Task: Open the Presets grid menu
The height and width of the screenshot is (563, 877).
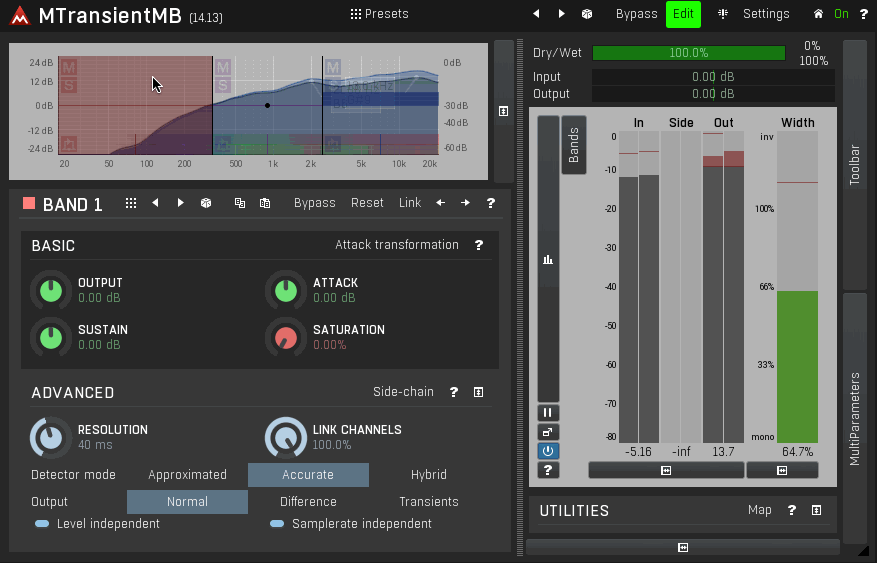Action: 379,14
